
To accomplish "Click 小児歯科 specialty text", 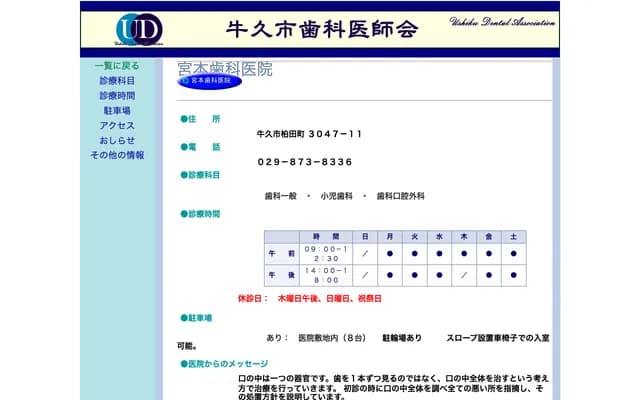I will (x=336, y=196).
